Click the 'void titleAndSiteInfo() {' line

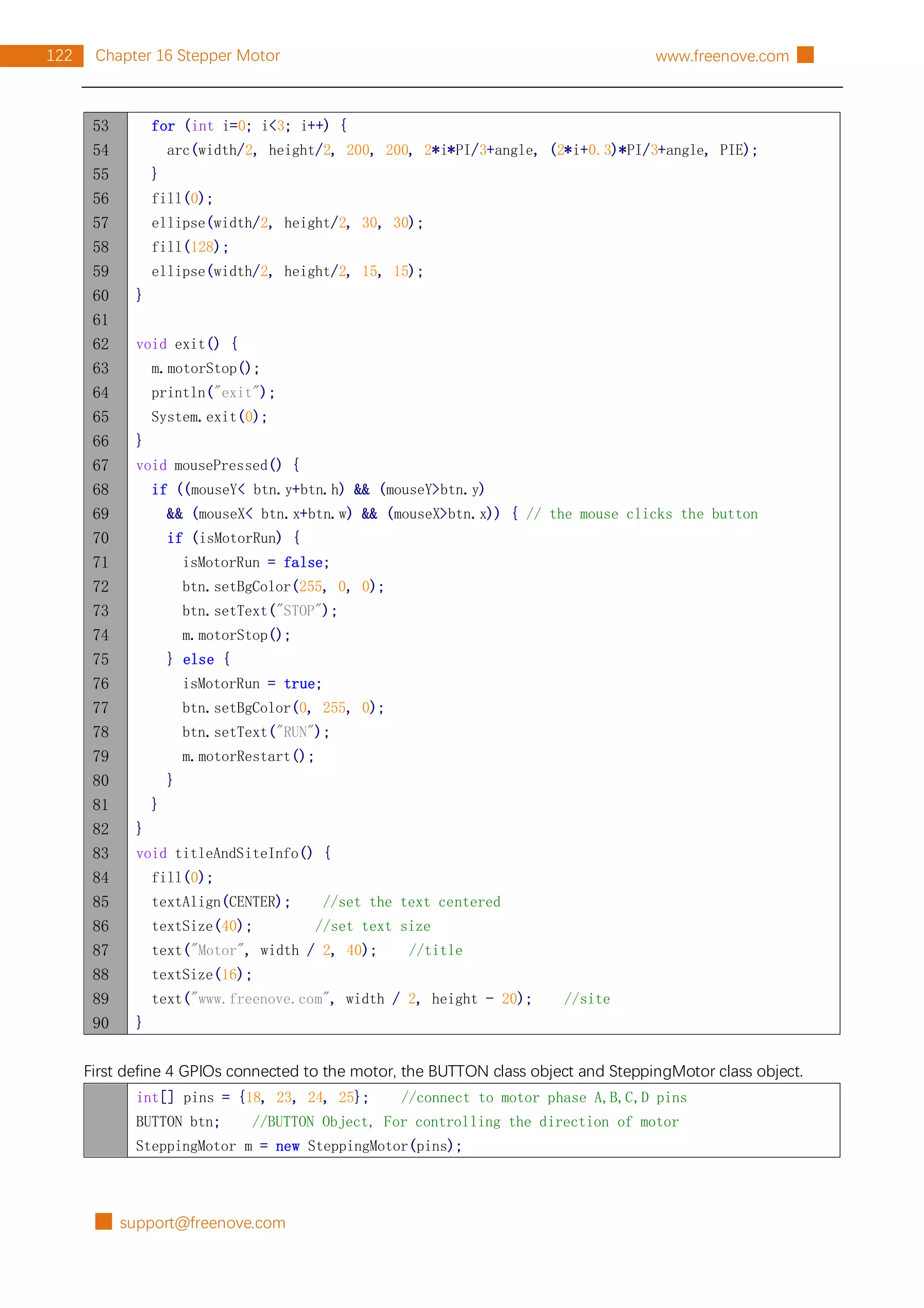(234, 853)
